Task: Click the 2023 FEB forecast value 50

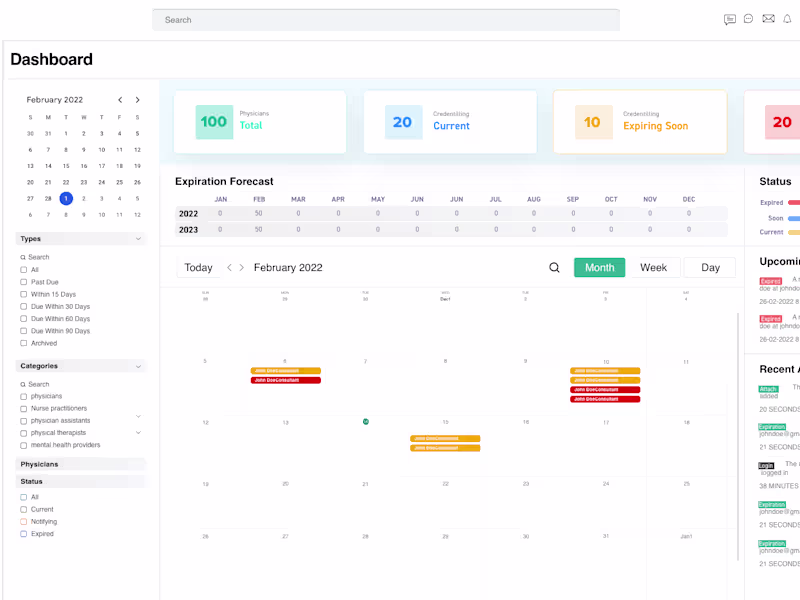Action: point(259,230)
